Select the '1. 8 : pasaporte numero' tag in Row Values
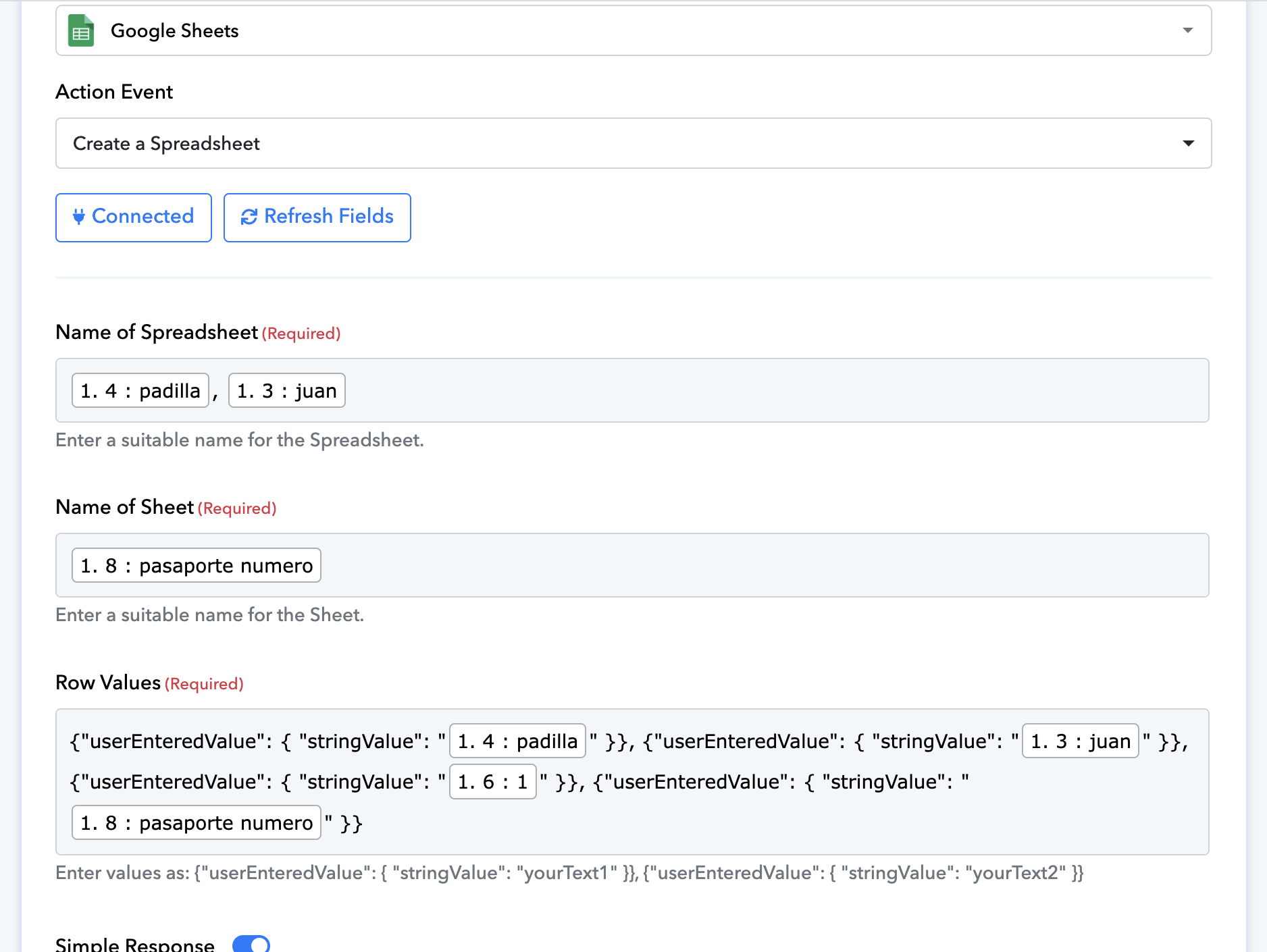The image size is (1267, 952). point(197,822)
